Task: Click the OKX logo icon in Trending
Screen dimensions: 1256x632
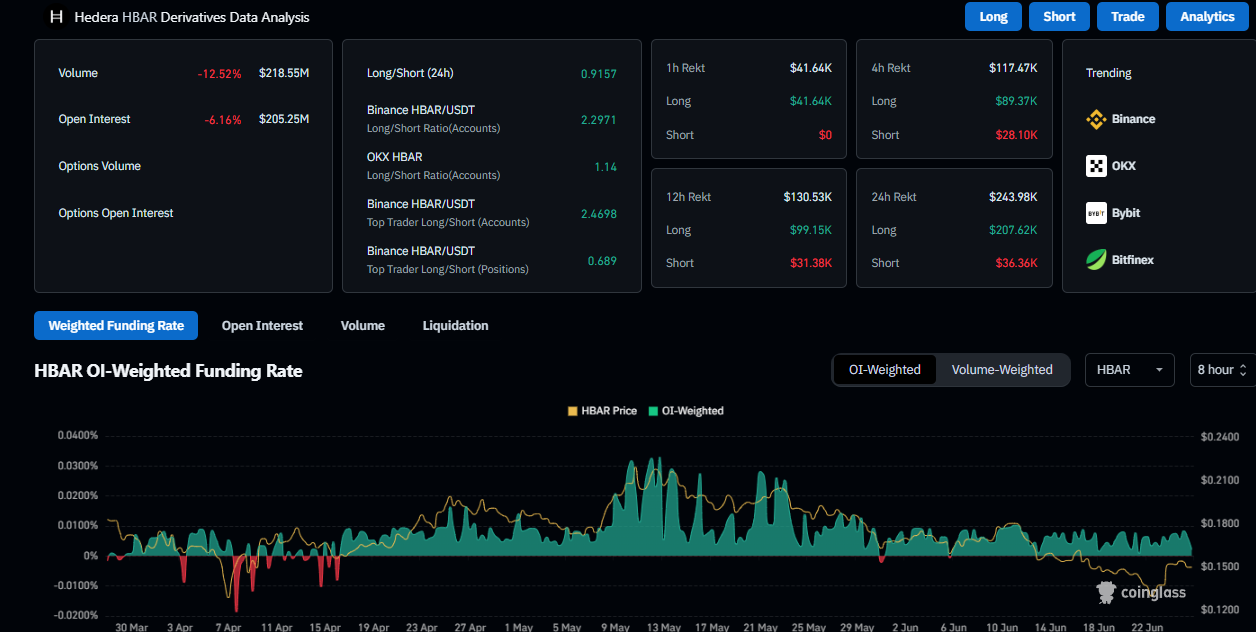Action: [x=1096, y=166]
